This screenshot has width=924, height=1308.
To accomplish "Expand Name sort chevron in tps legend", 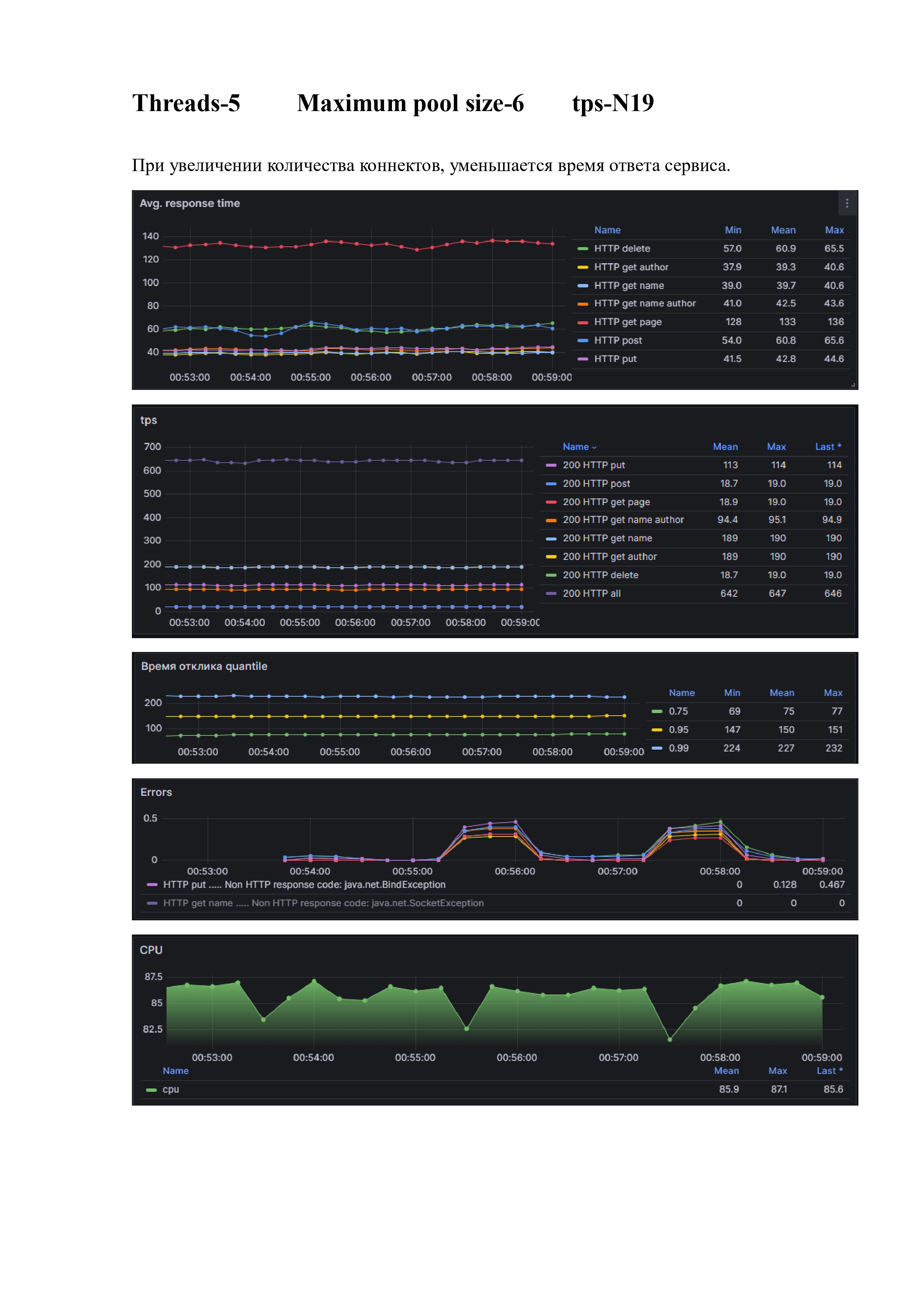I will pyautogui.click(x=594, y=448).
